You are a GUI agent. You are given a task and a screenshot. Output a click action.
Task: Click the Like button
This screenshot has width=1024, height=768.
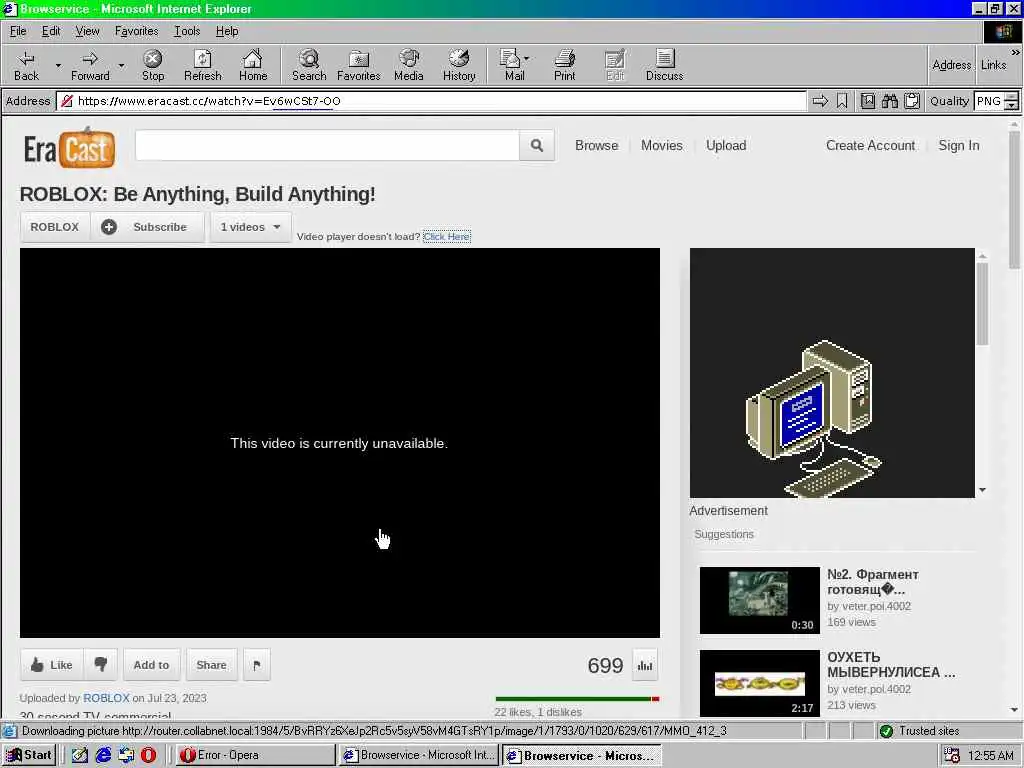tap(52, 665)
